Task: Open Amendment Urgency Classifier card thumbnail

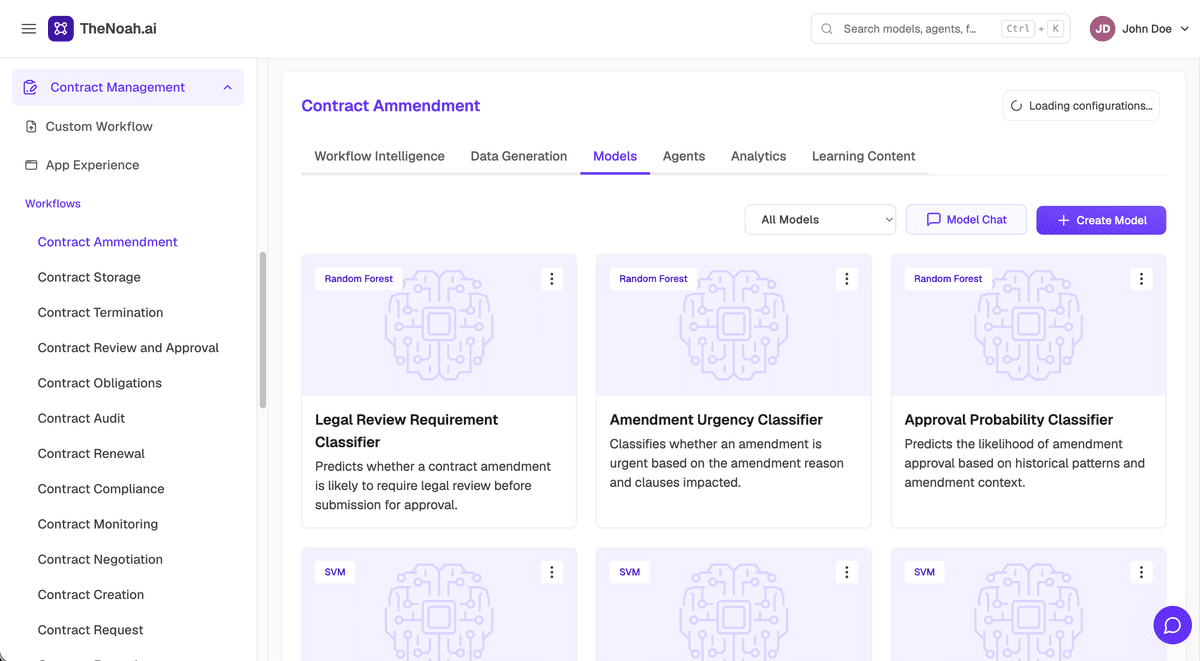Action: 734,325
